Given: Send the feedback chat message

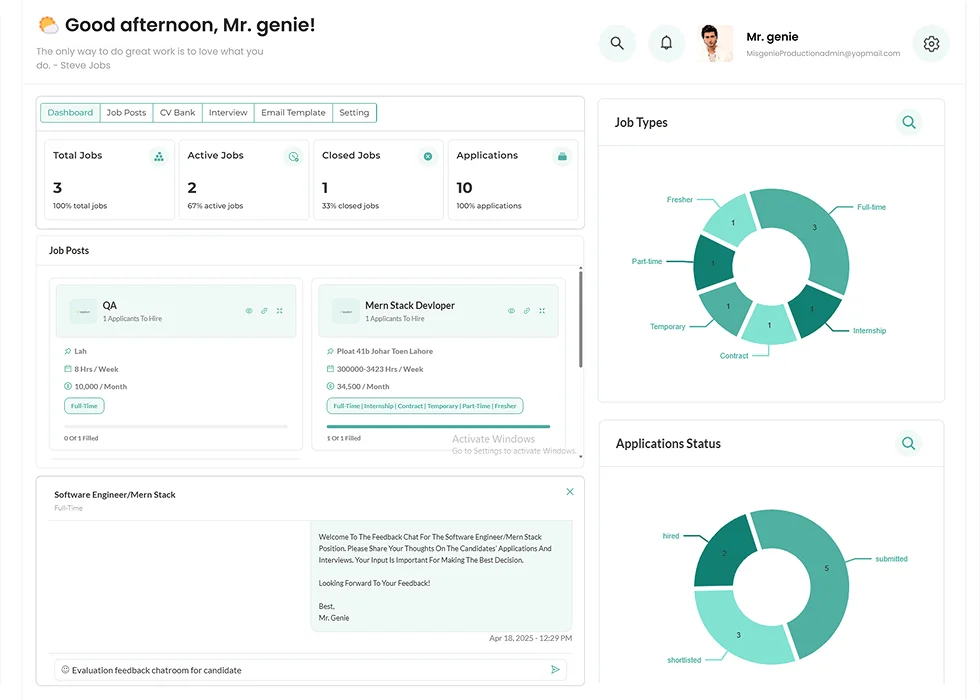Looking at the screenshot, I should (555, 670).
